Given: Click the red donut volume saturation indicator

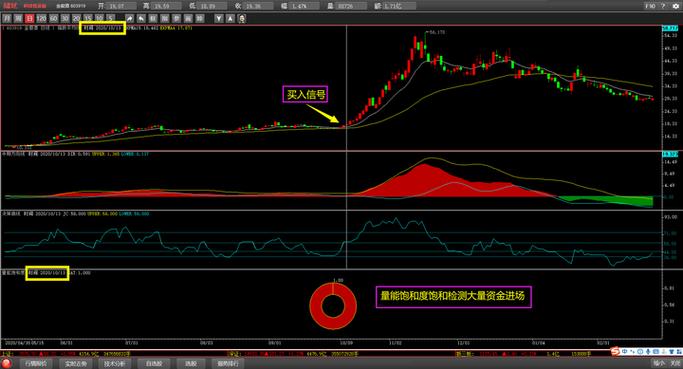Looking at the screenshot, I should tap(333, 306).
